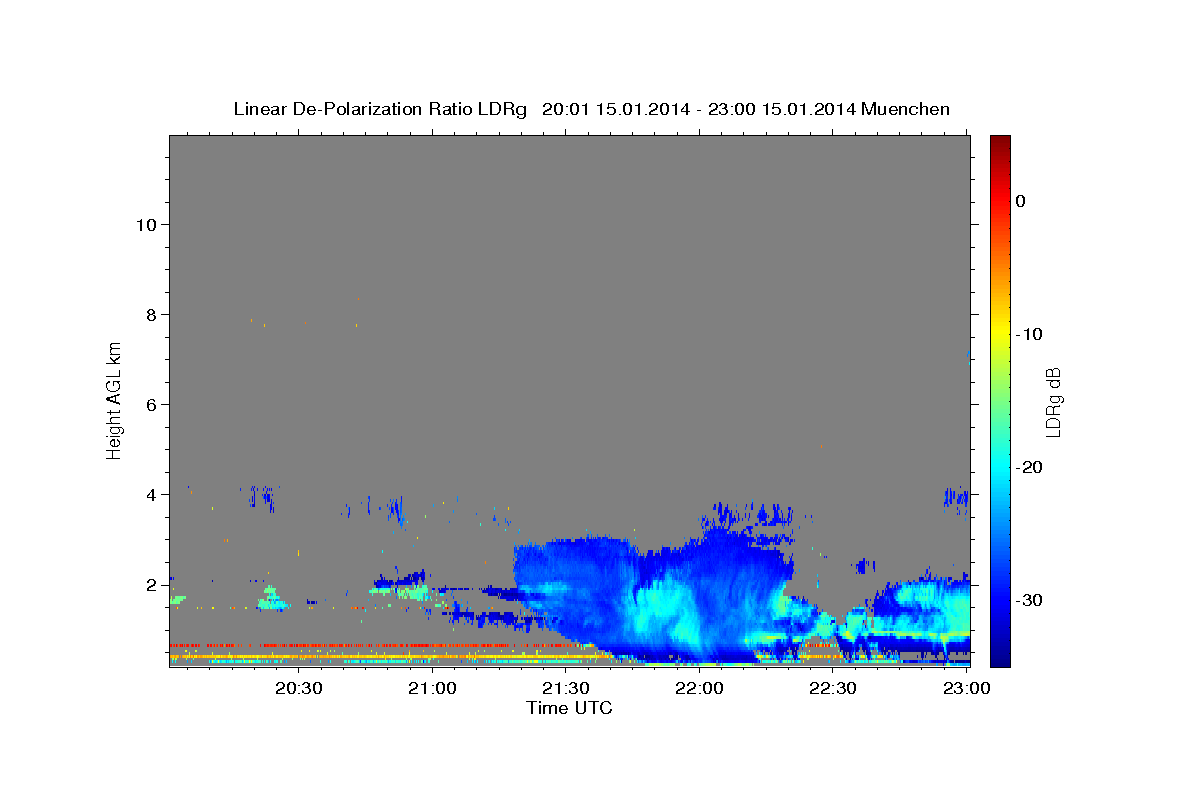Click the 21:30 time tick label
The height and width of the screenshot is (800, 1200).
567,688
